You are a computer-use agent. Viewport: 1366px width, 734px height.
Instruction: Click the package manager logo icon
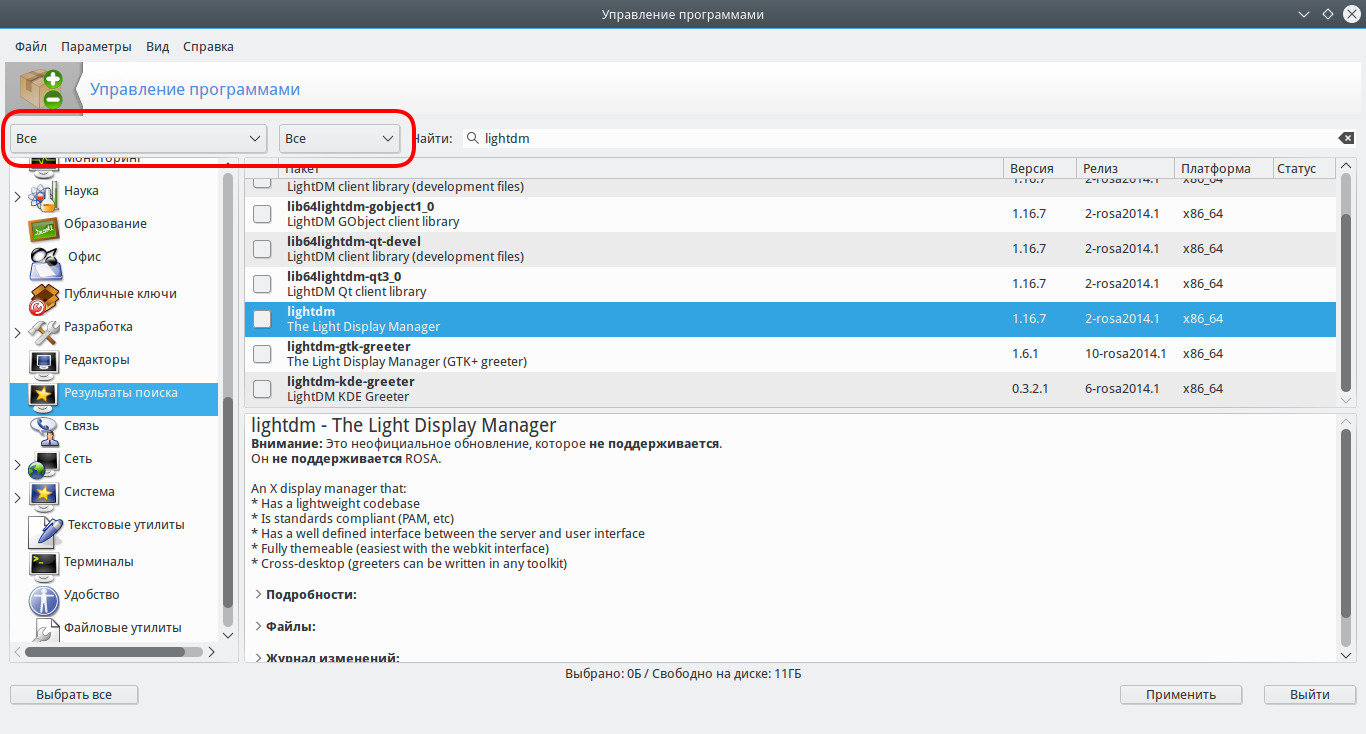point(43,88)
